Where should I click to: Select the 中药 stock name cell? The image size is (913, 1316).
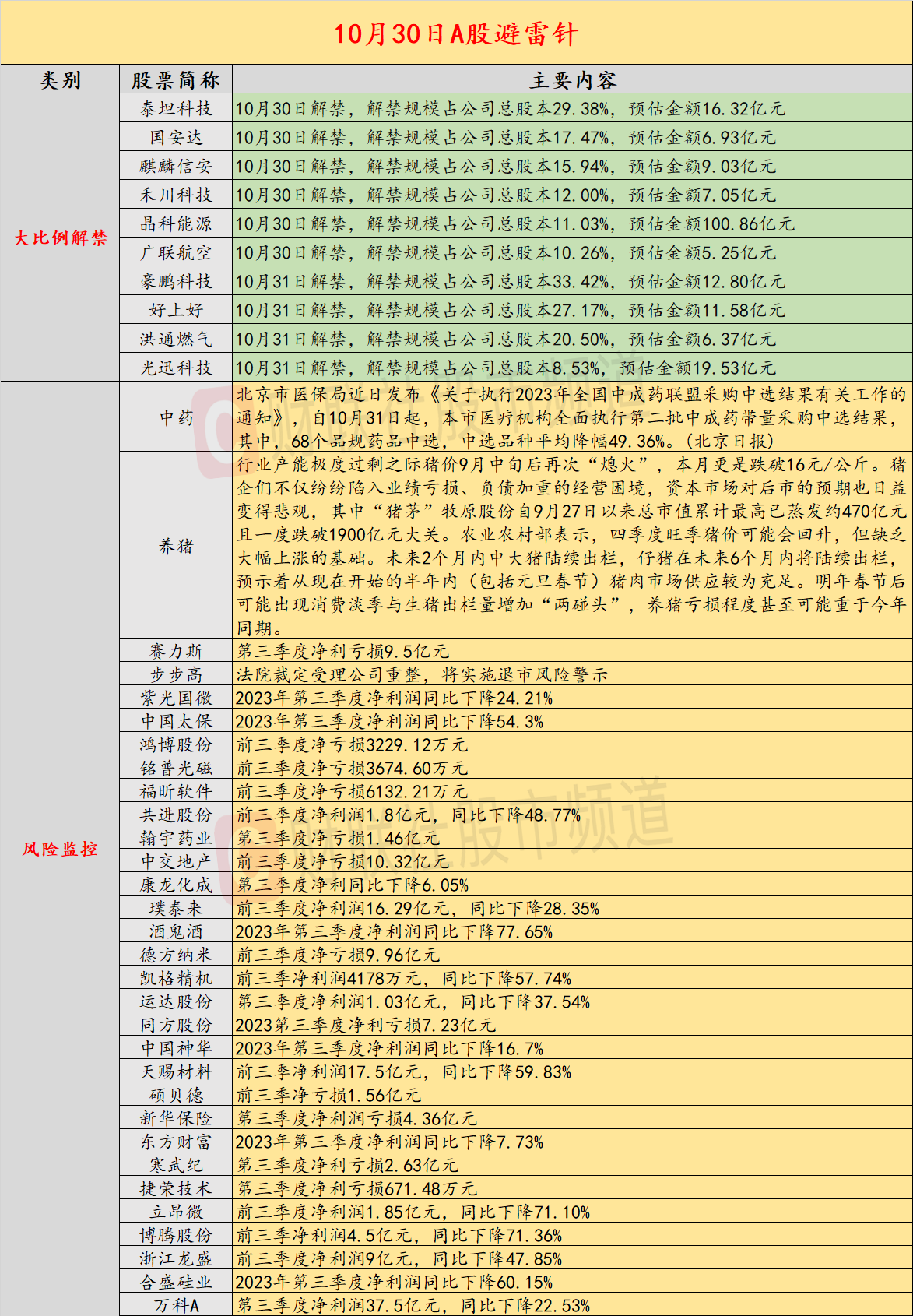click(x=176, y=417)
